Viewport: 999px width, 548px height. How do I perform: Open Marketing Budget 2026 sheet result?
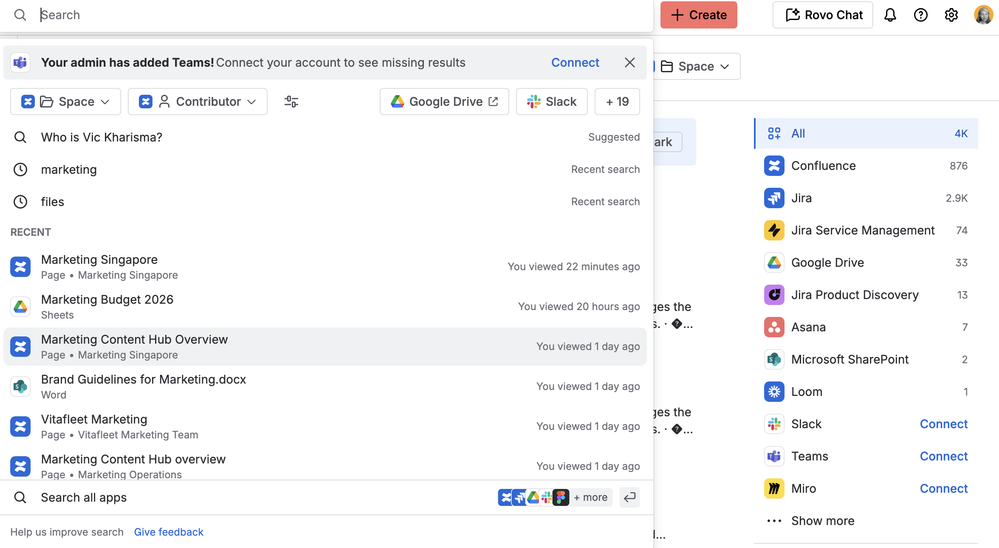(107, 300)
